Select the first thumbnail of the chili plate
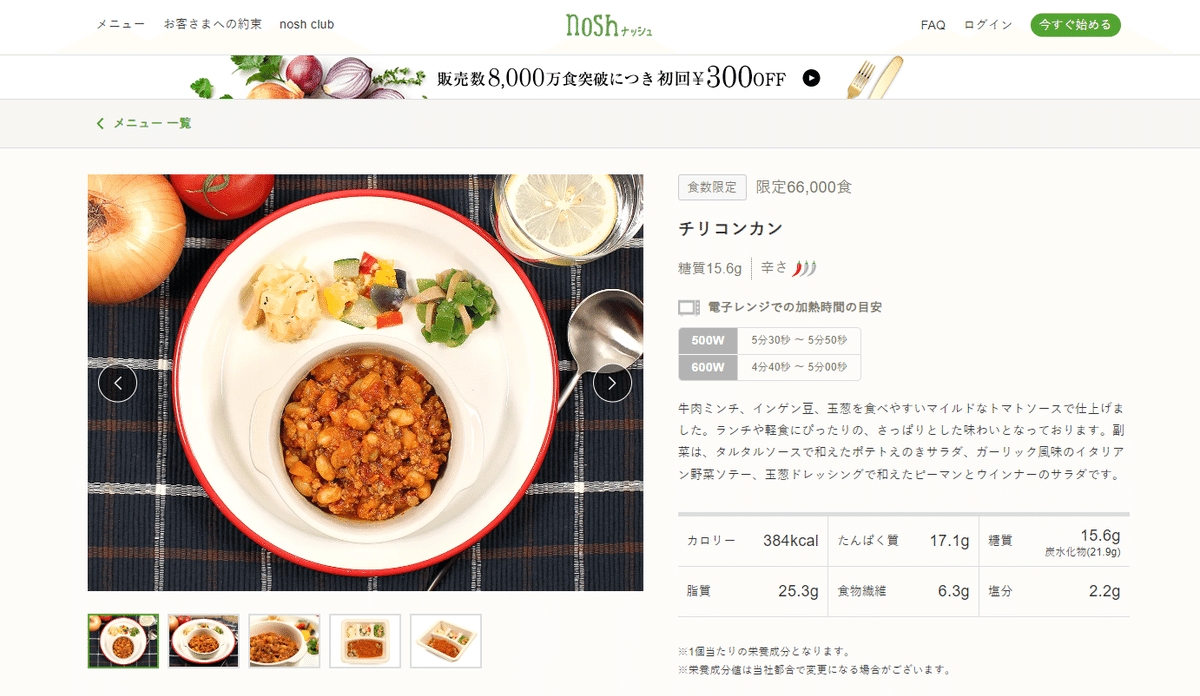This screenshot has width=1200, height=696. tap(123, 641)
